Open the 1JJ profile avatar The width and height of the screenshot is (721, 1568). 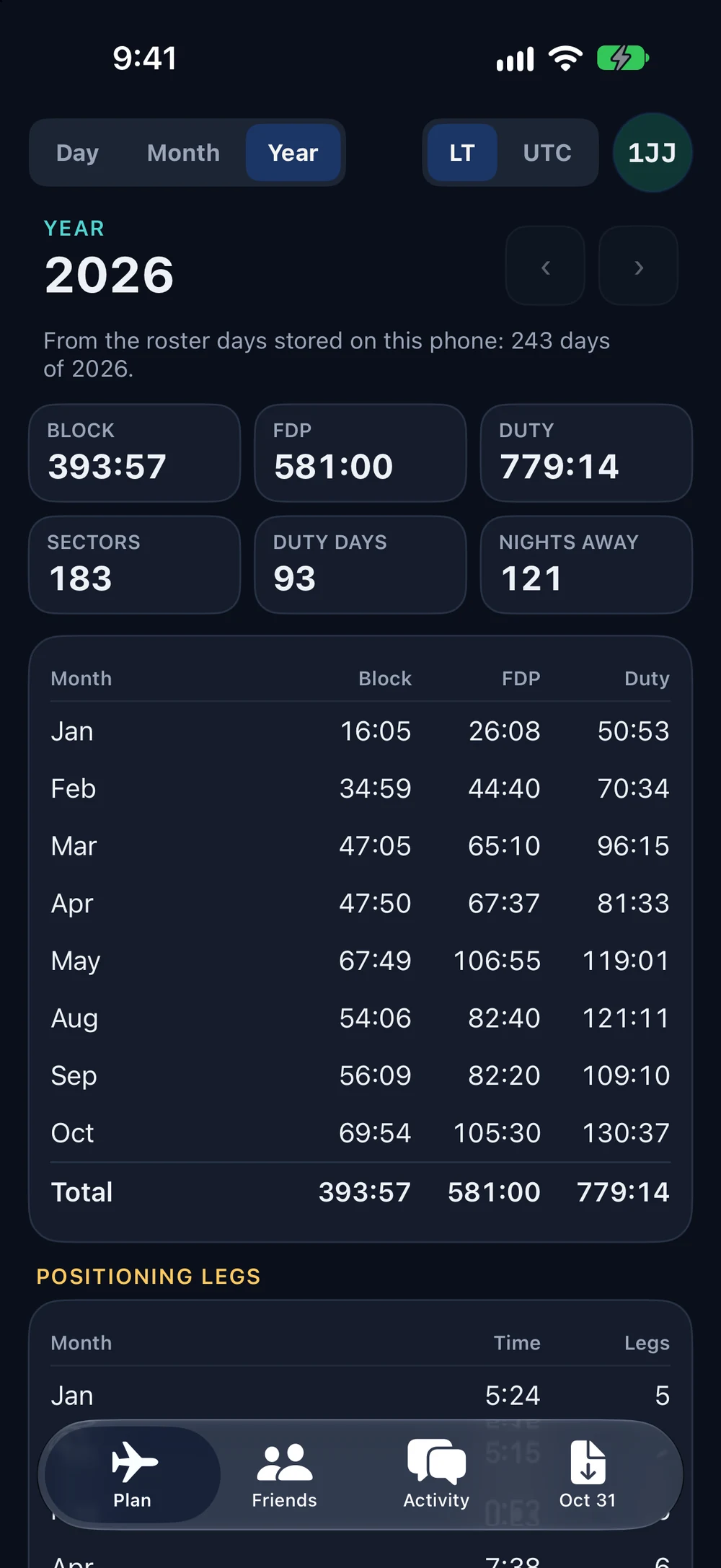click(653, 152)
